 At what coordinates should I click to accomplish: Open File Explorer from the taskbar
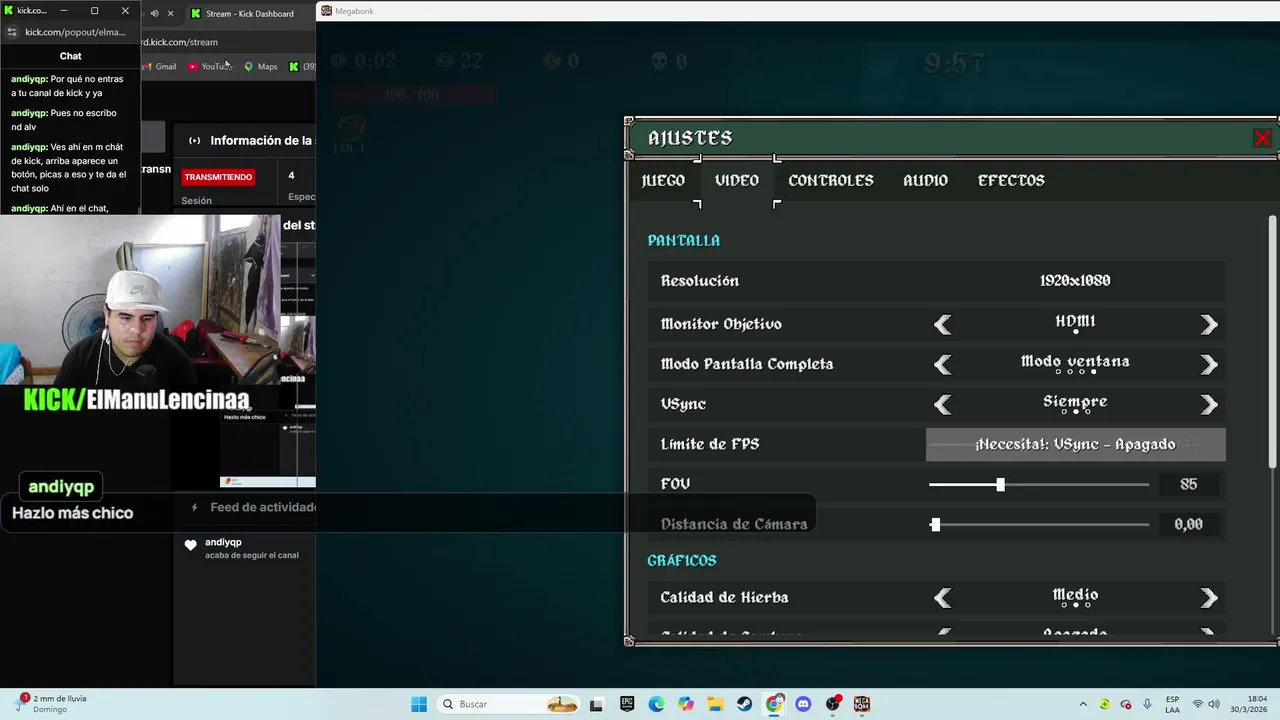[715, 704]
